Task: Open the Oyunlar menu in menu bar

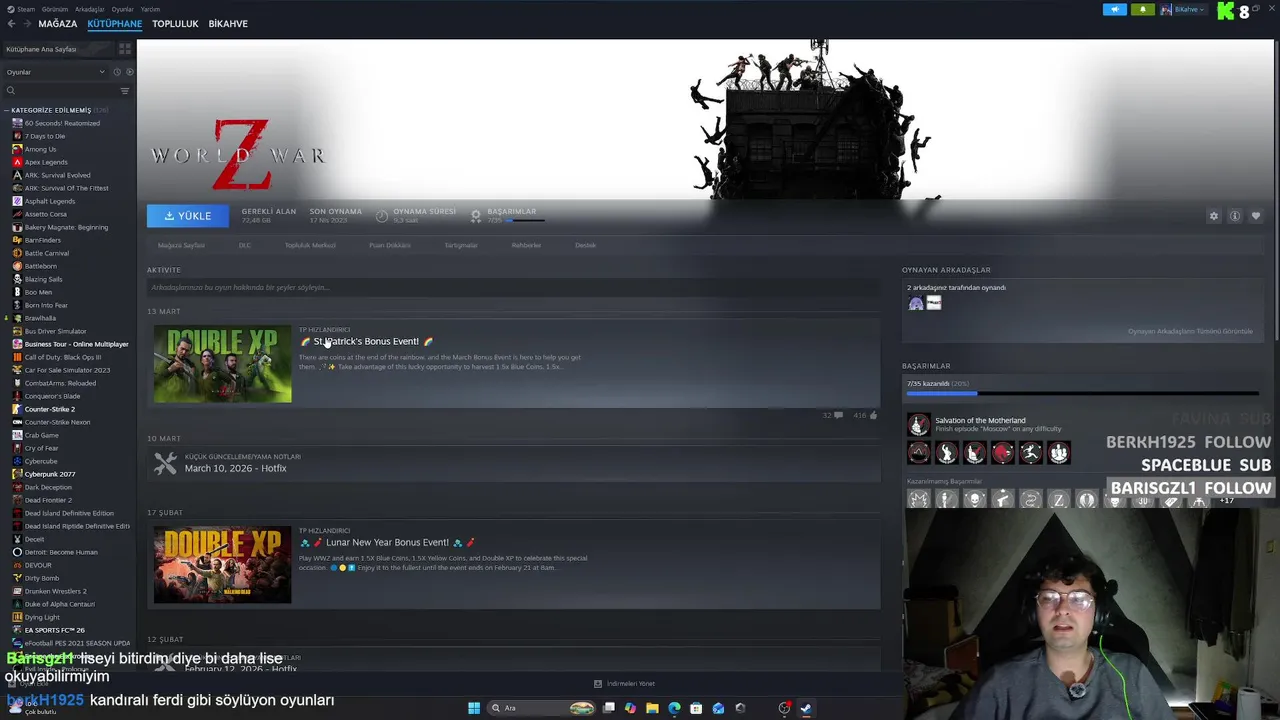Action: coord(122,9)
